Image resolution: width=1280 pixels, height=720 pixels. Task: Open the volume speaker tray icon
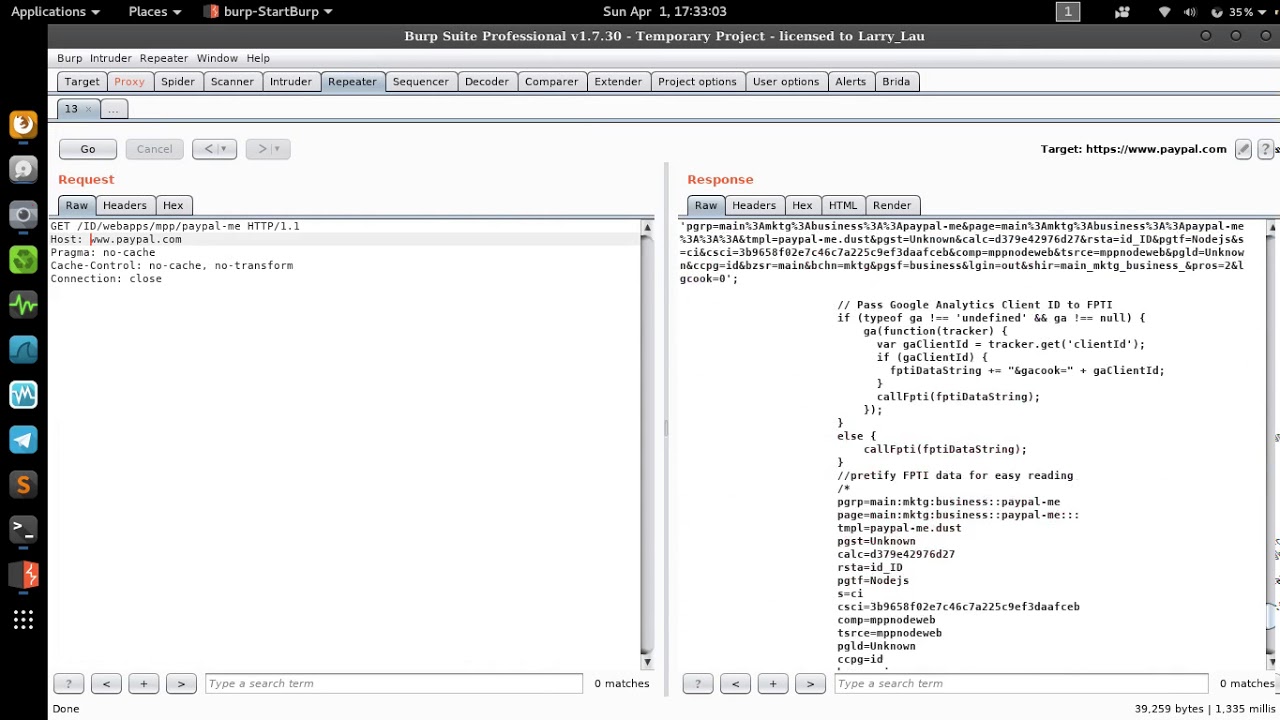coord(1190,12)
